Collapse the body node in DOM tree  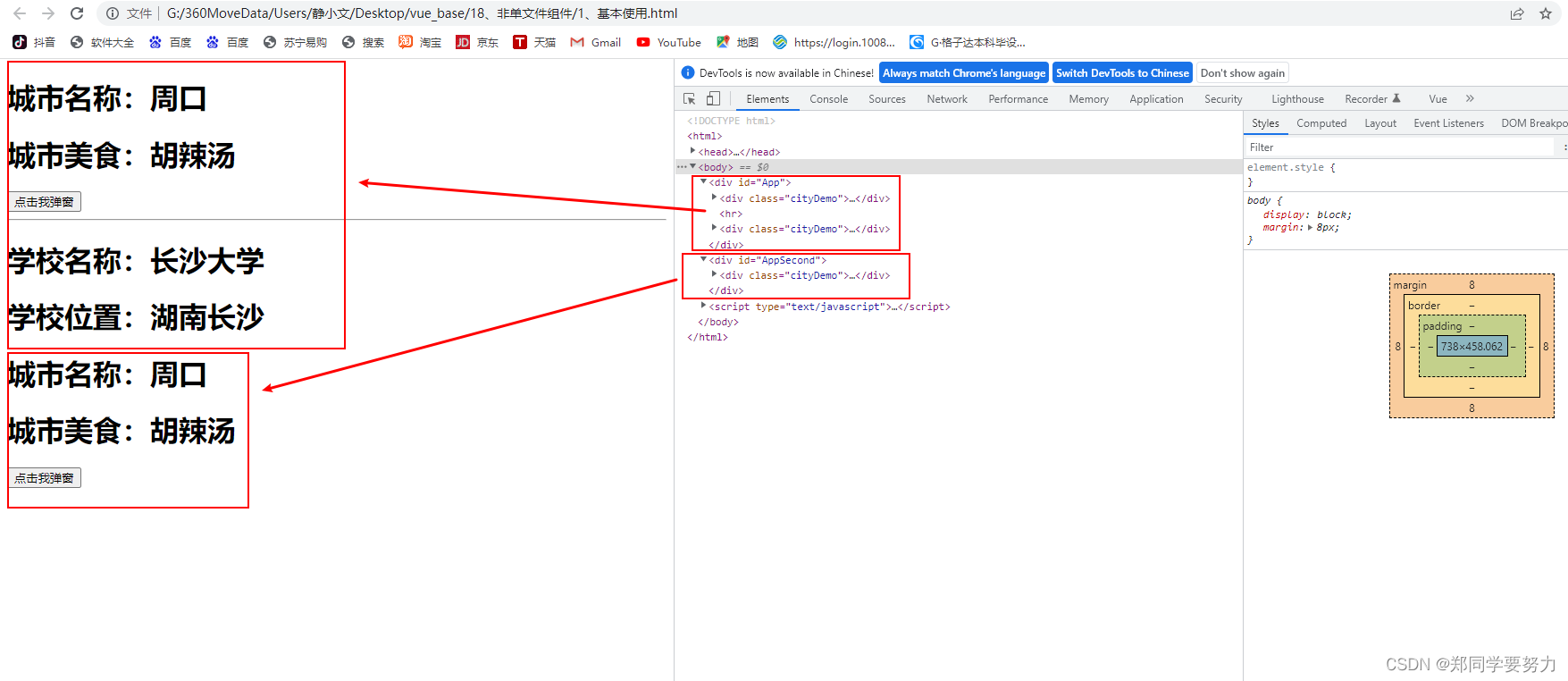tap(693, 166)
